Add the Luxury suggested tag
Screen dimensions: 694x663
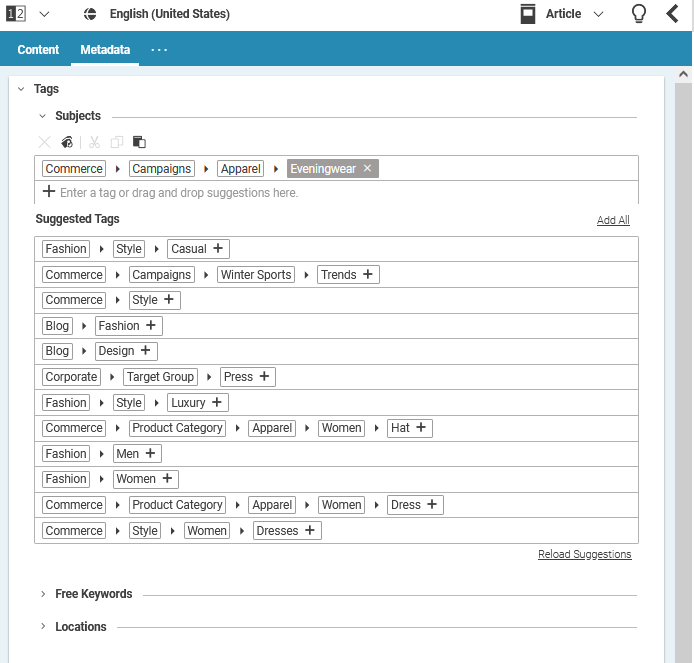216,402
